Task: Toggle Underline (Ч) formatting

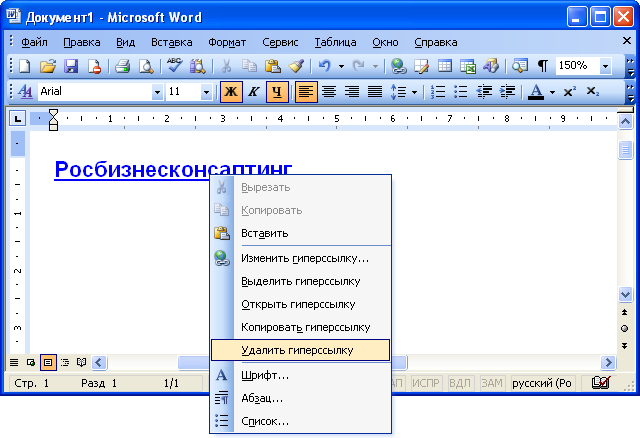Action: click(x=277, y=91)
